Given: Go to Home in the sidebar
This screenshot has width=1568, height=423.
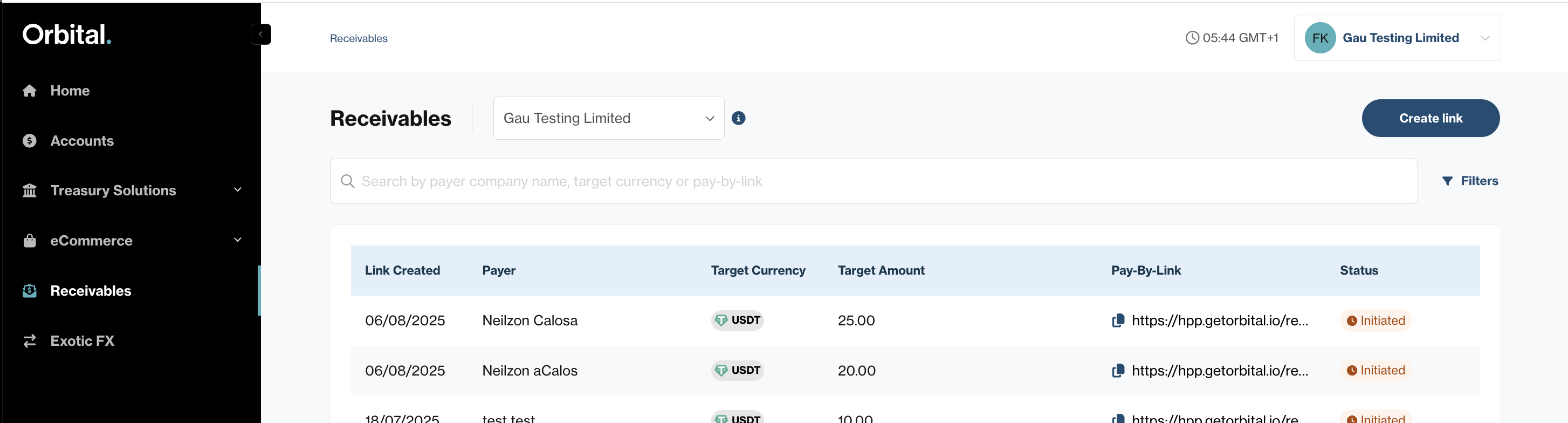Looking at the screenshot, I should click(70, 91).
